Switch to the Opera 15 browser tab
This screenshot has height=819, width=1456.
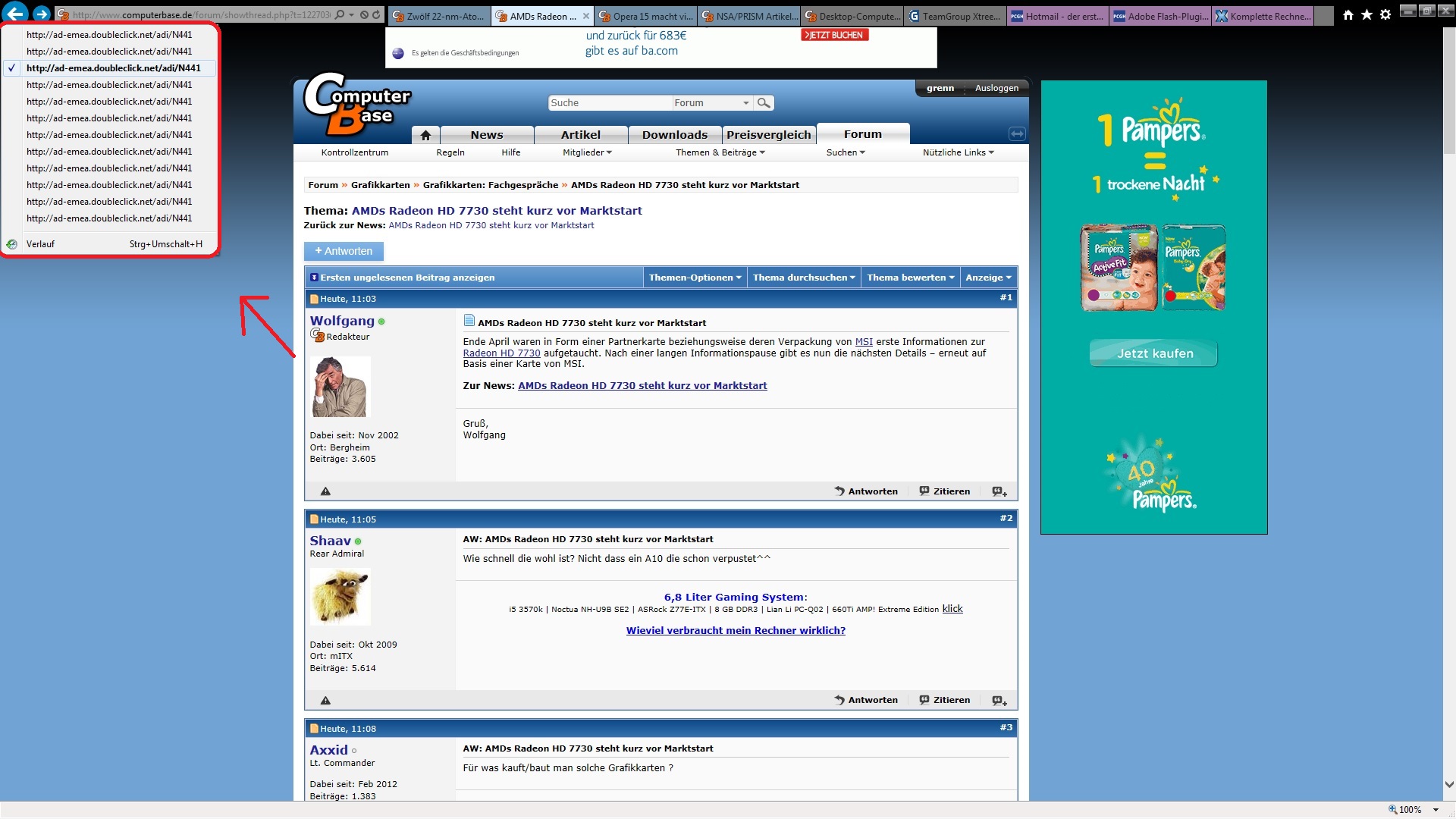click(645, 16)
